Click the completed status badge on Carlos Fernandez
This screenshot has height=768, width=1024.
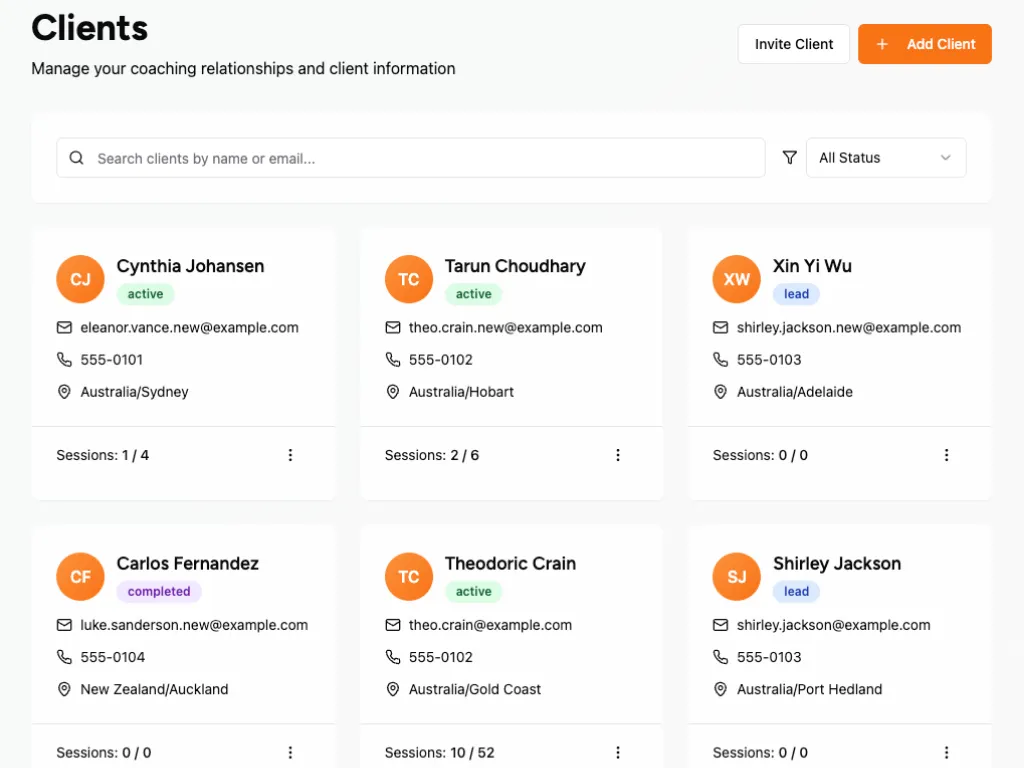tap(159, 591)
